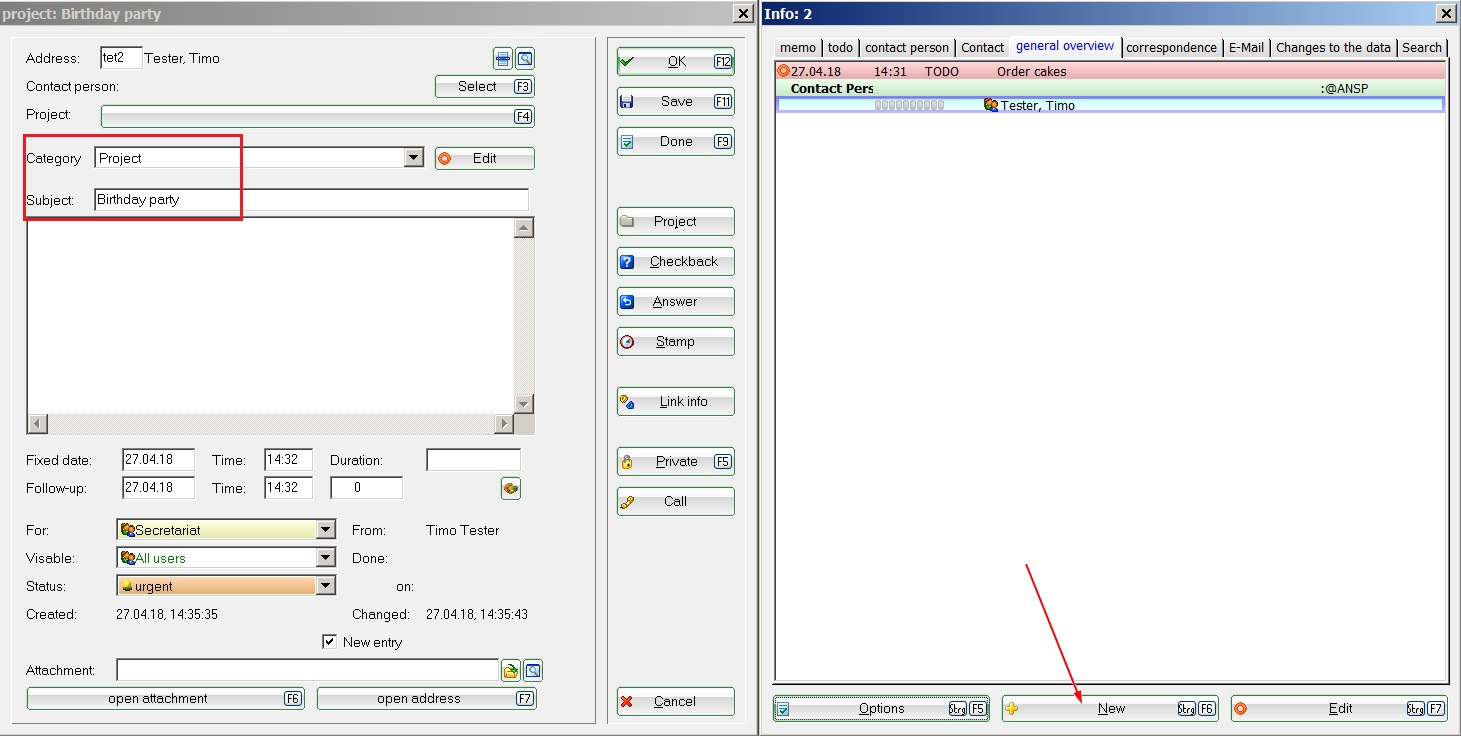This screenshot has width=1461, height=736.
Task: Open the correspondence tab
Action: tap(1172, 47)
